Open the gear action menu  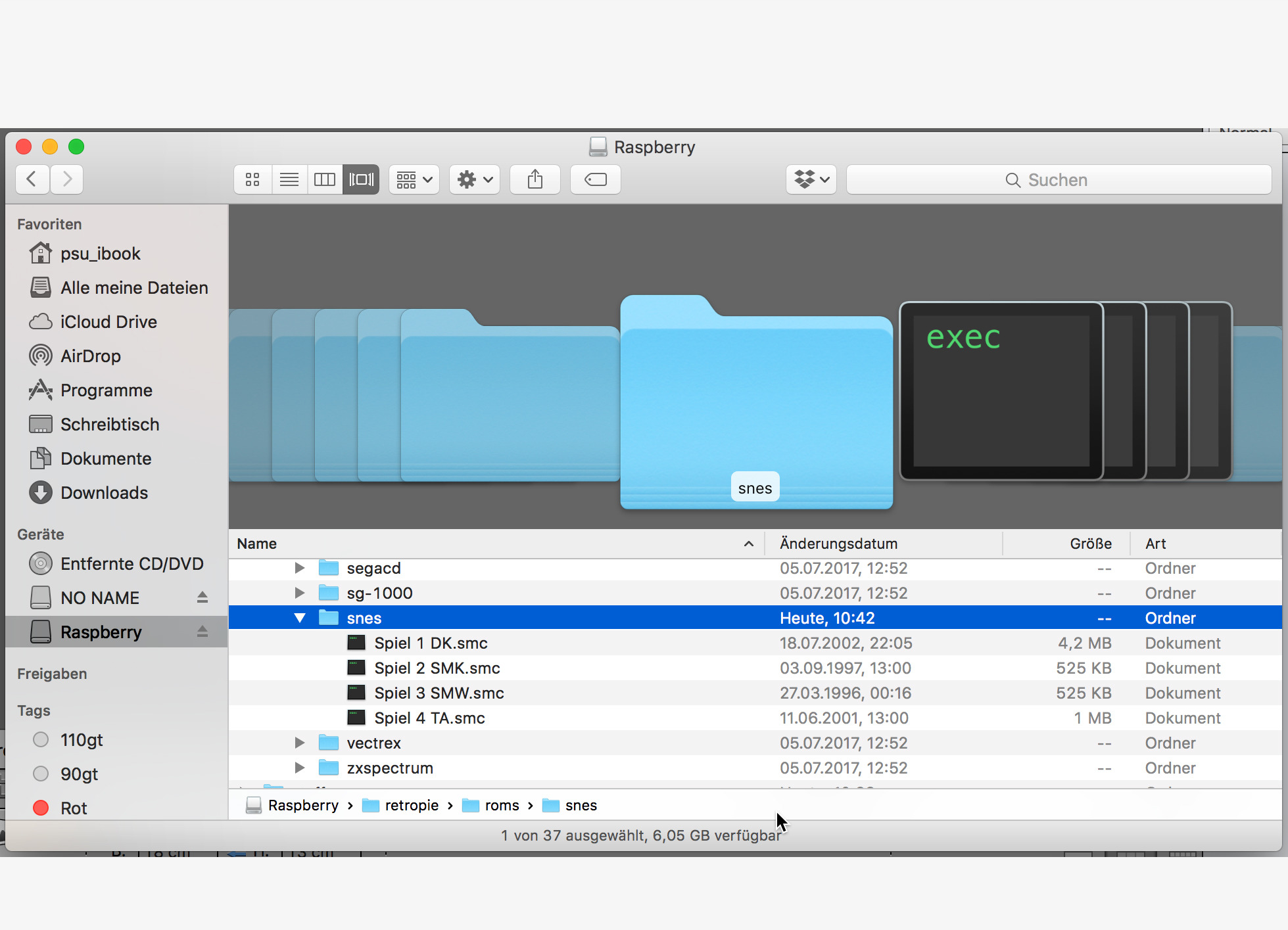(x=475, y=179)
